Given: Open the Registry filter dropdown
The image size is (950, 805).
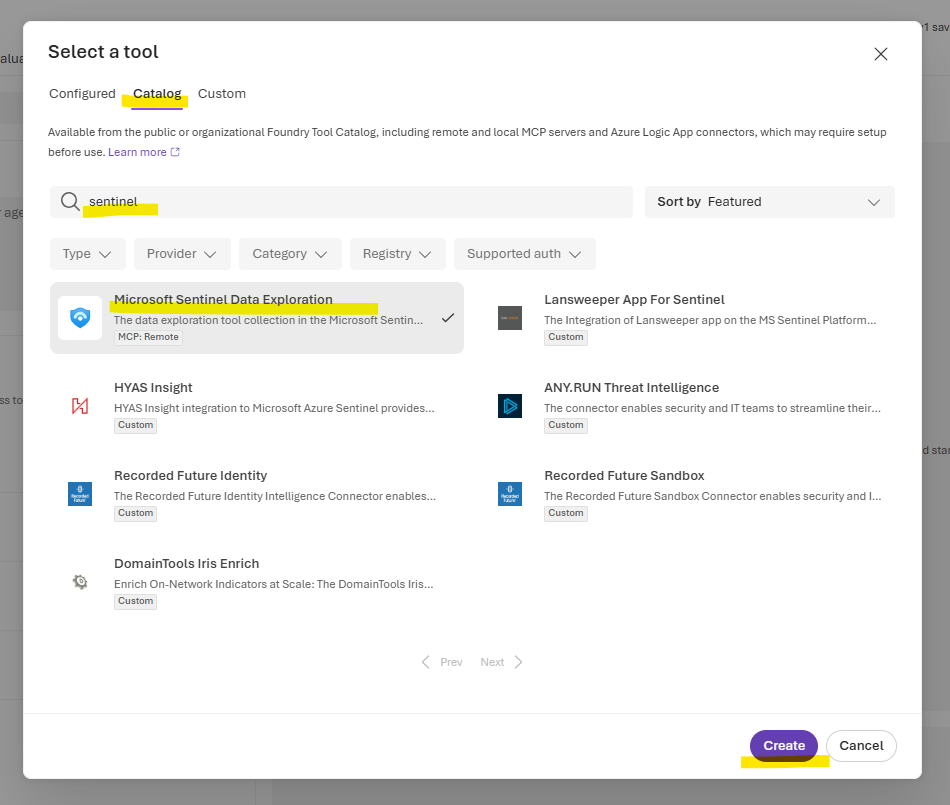Looking at the screenshot, I should point(397,254).
